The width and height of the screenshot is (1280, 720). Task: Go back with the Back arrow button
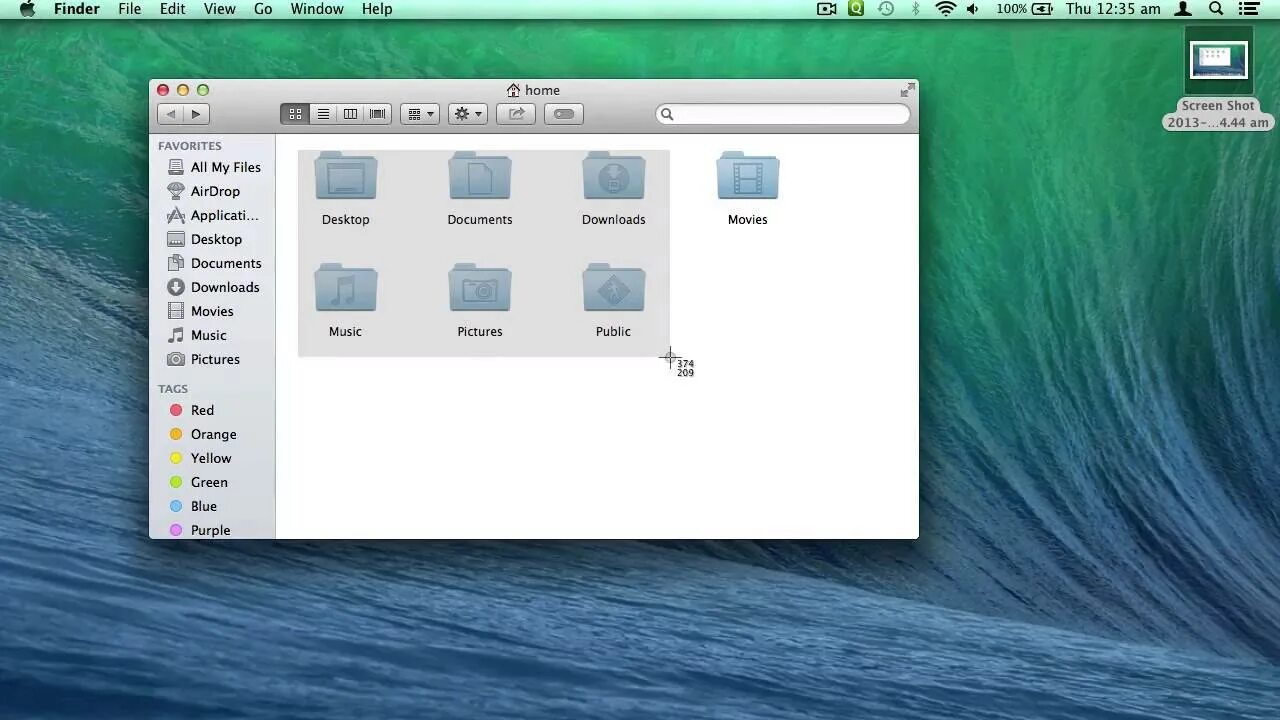[x=171, y=114]
